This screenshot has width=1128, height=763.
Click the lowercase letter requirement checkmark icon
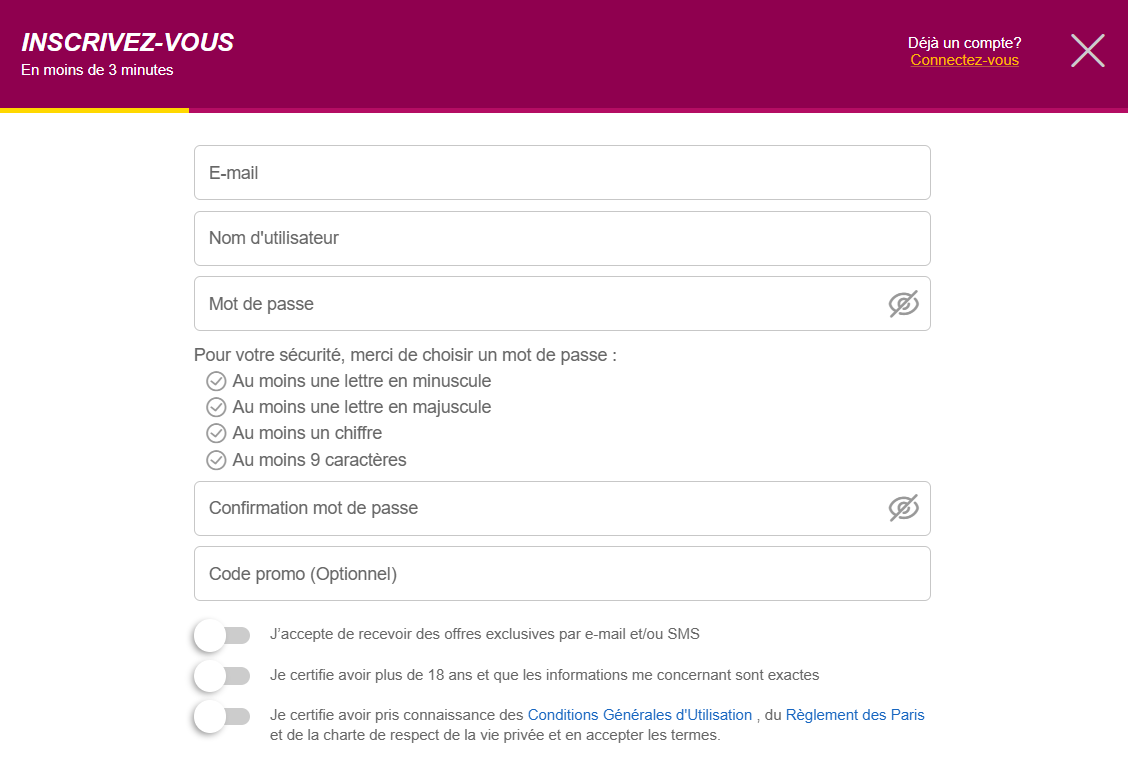(x=216, y=380)
